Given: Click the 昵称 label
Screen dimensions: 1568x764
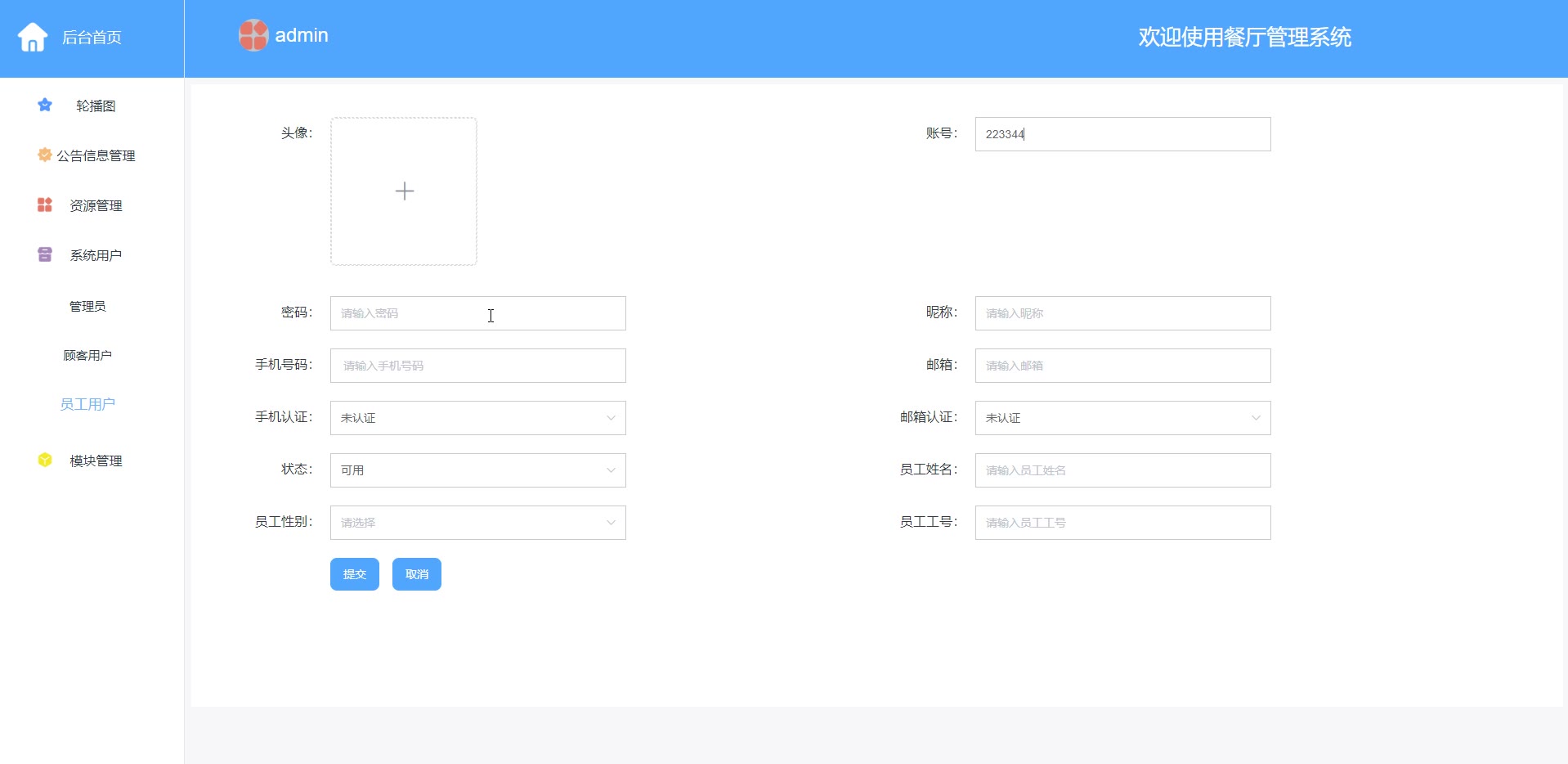Looking at the screenshot, I should click(942, 312).
